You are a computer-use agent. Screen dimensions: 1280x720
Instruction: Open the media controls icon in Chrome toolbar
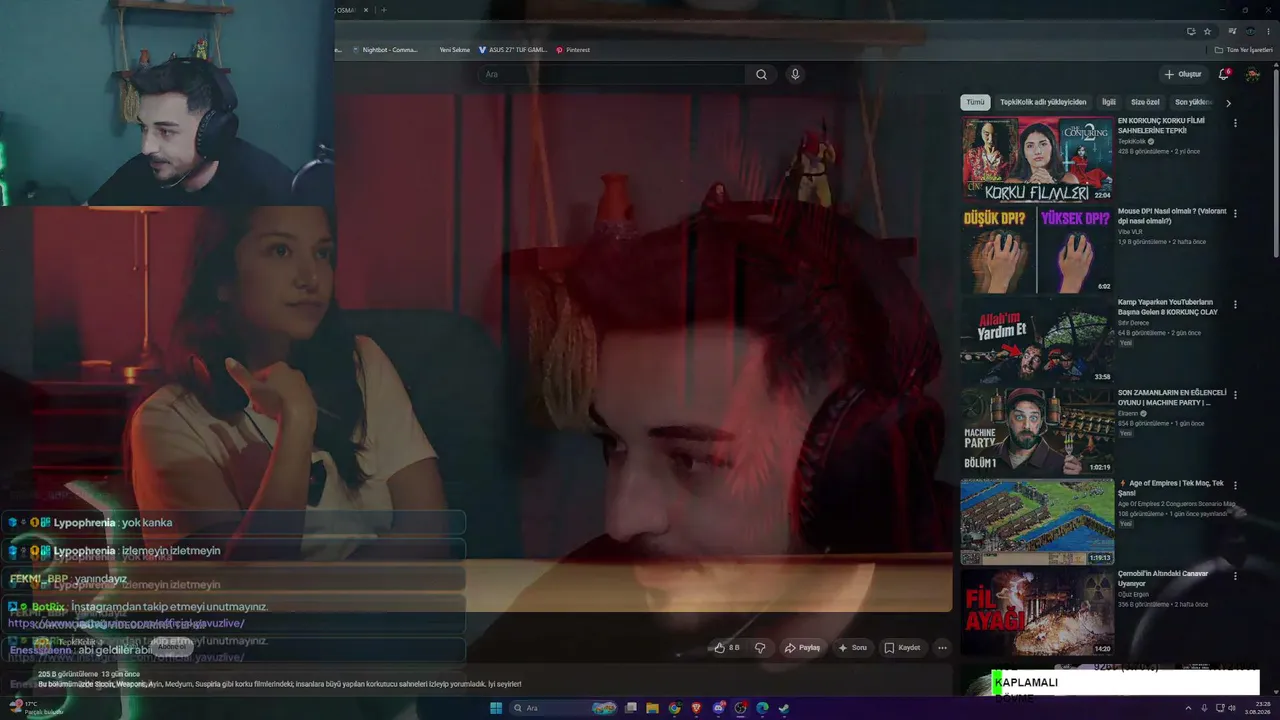coord(1232,31)
